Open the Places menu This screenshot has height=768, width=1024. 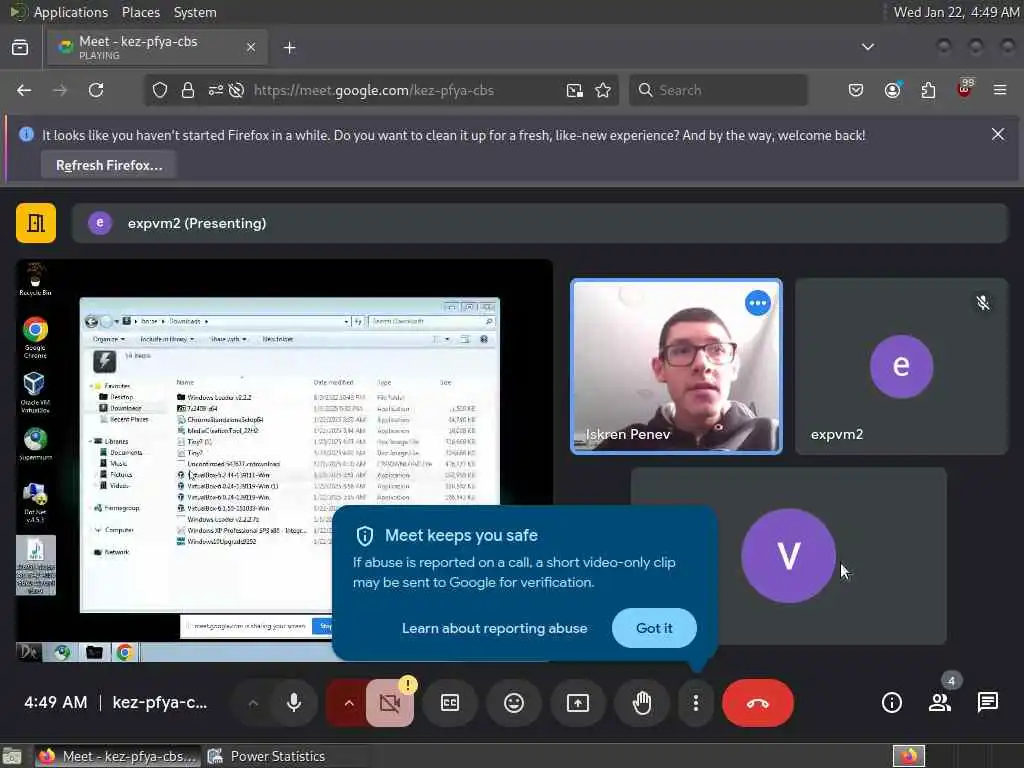[x=140, y=12]
